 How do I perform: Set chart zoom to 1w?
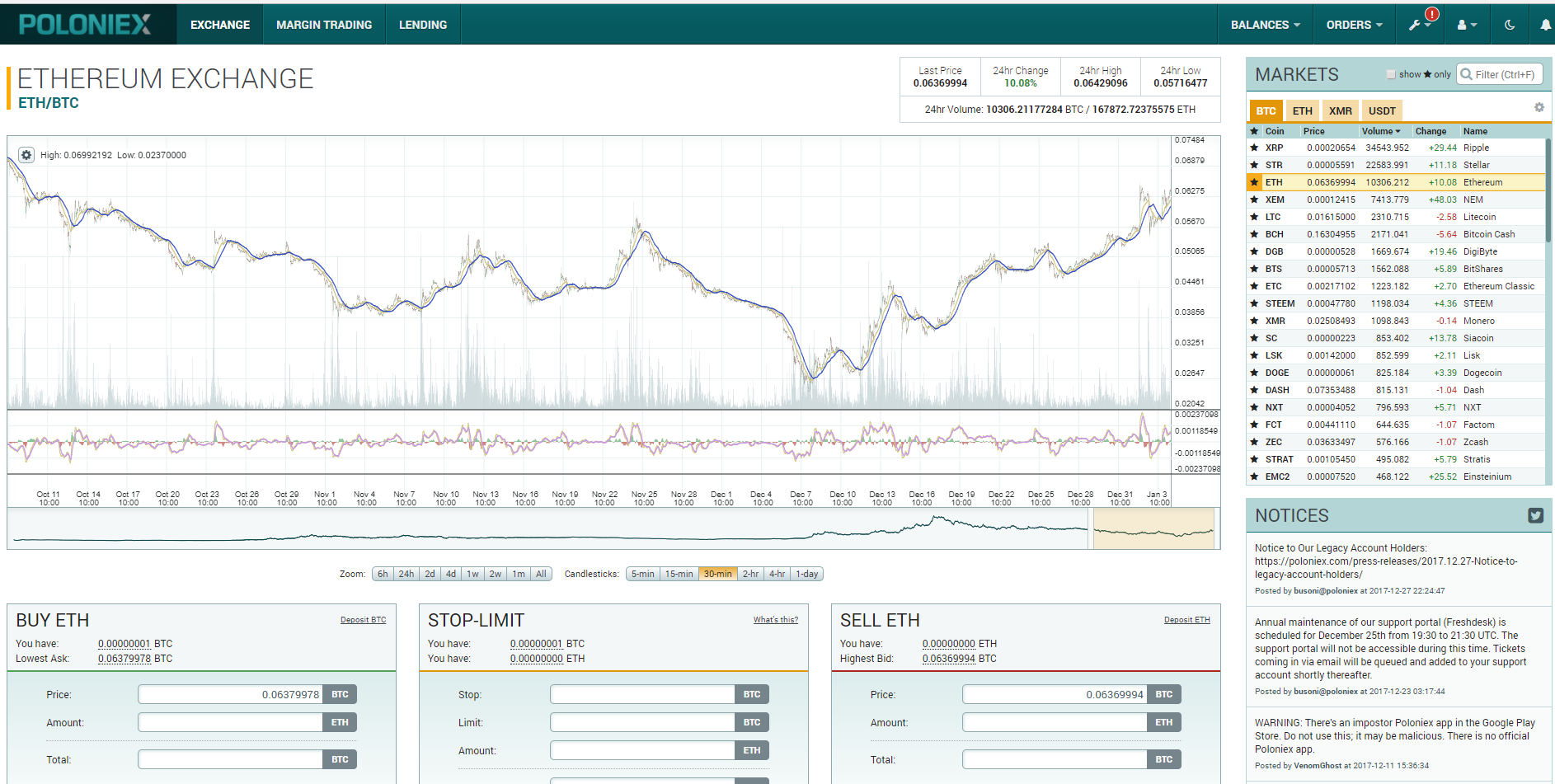[x=472, y=574]
